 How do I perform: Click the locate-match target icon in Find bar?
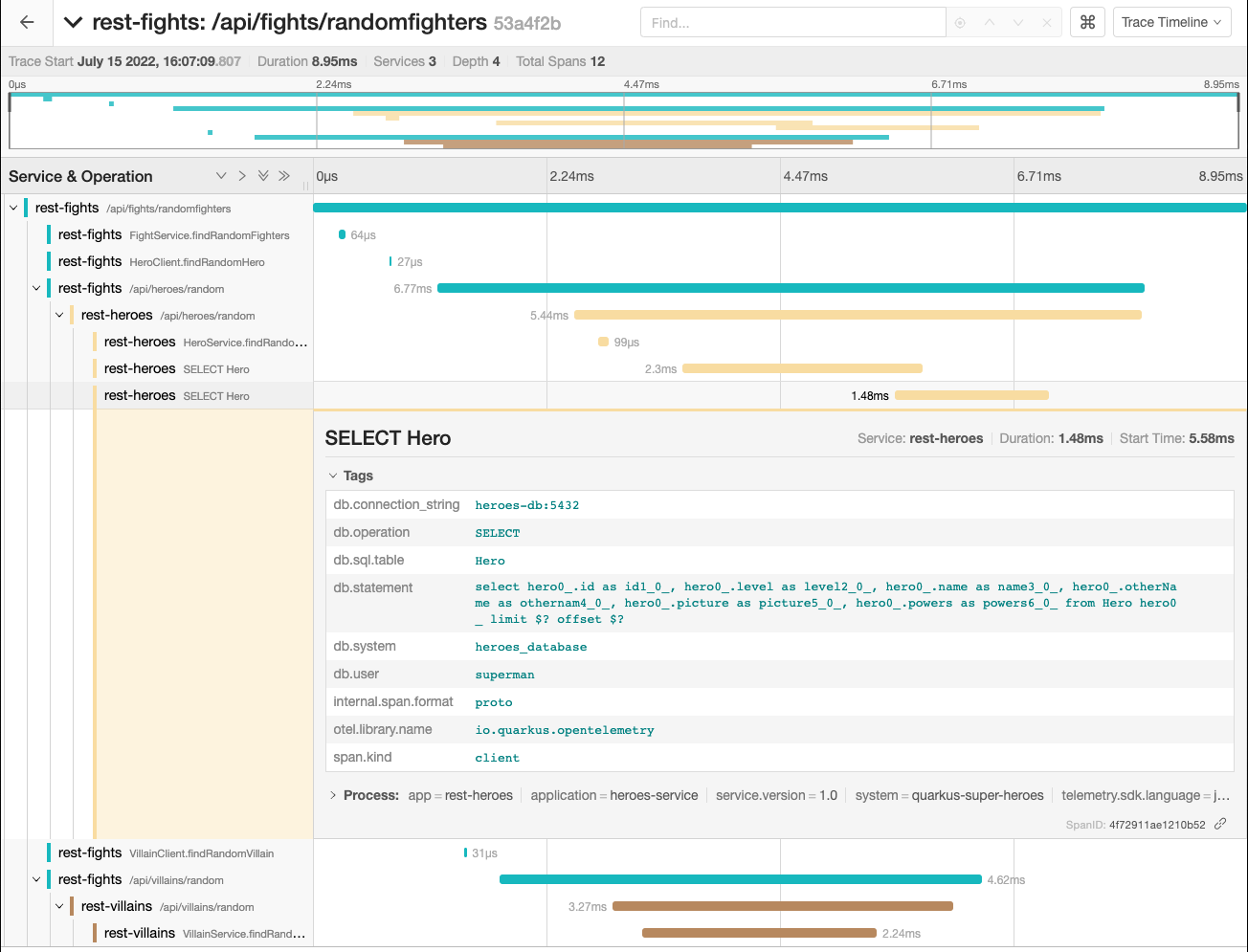(x=960, y=23)
